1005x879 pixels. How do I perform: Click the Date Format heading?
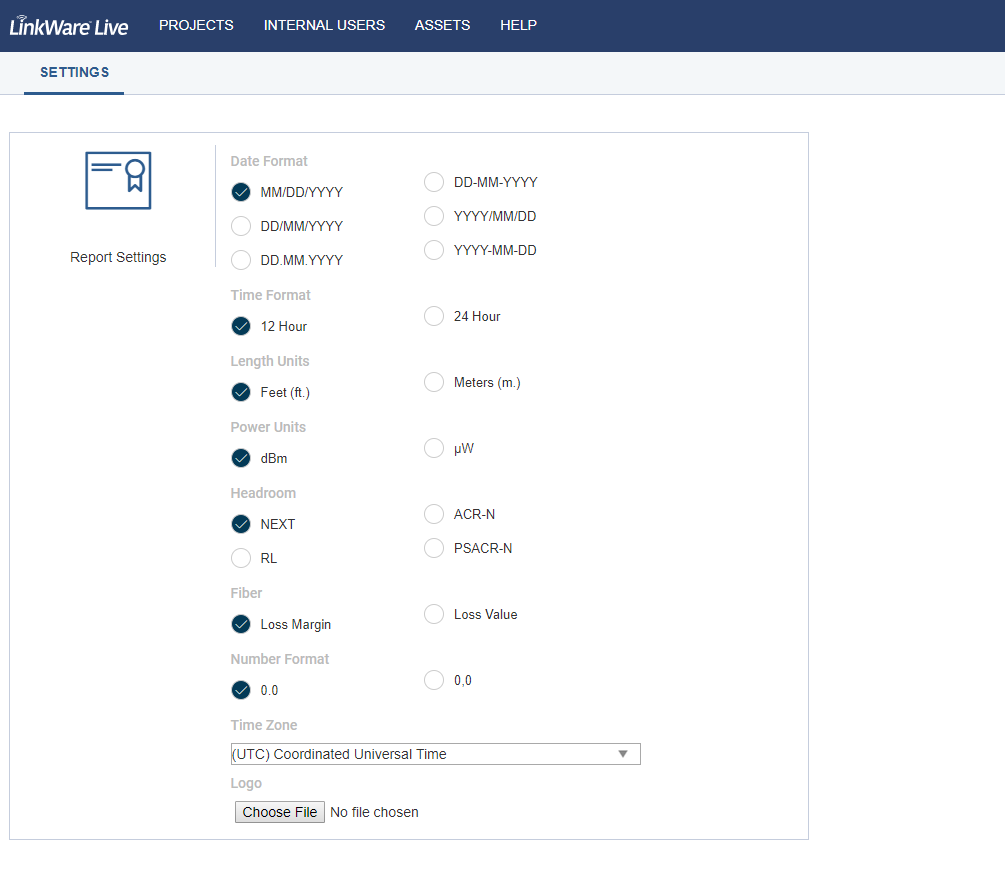(x=269, y=161)
